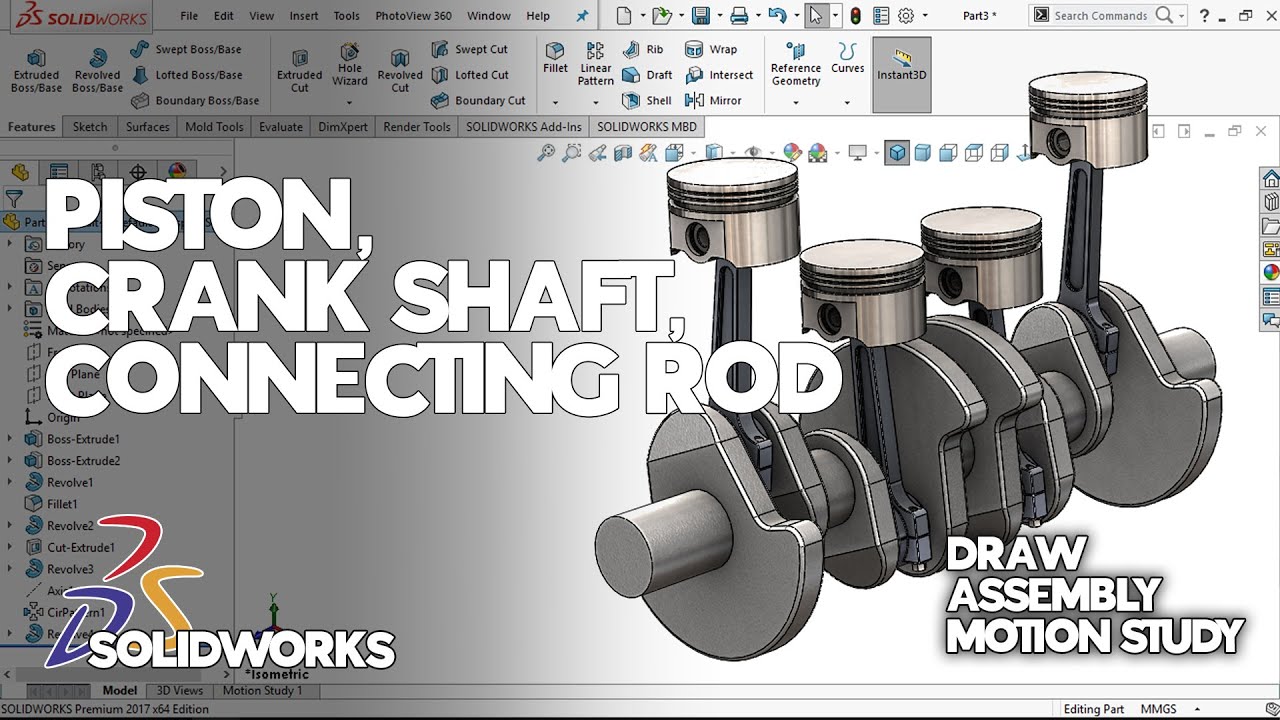This screenshot has width=1280, height=720.
Task: Open the Hole Wizard tool
Action: coord(350,64)
